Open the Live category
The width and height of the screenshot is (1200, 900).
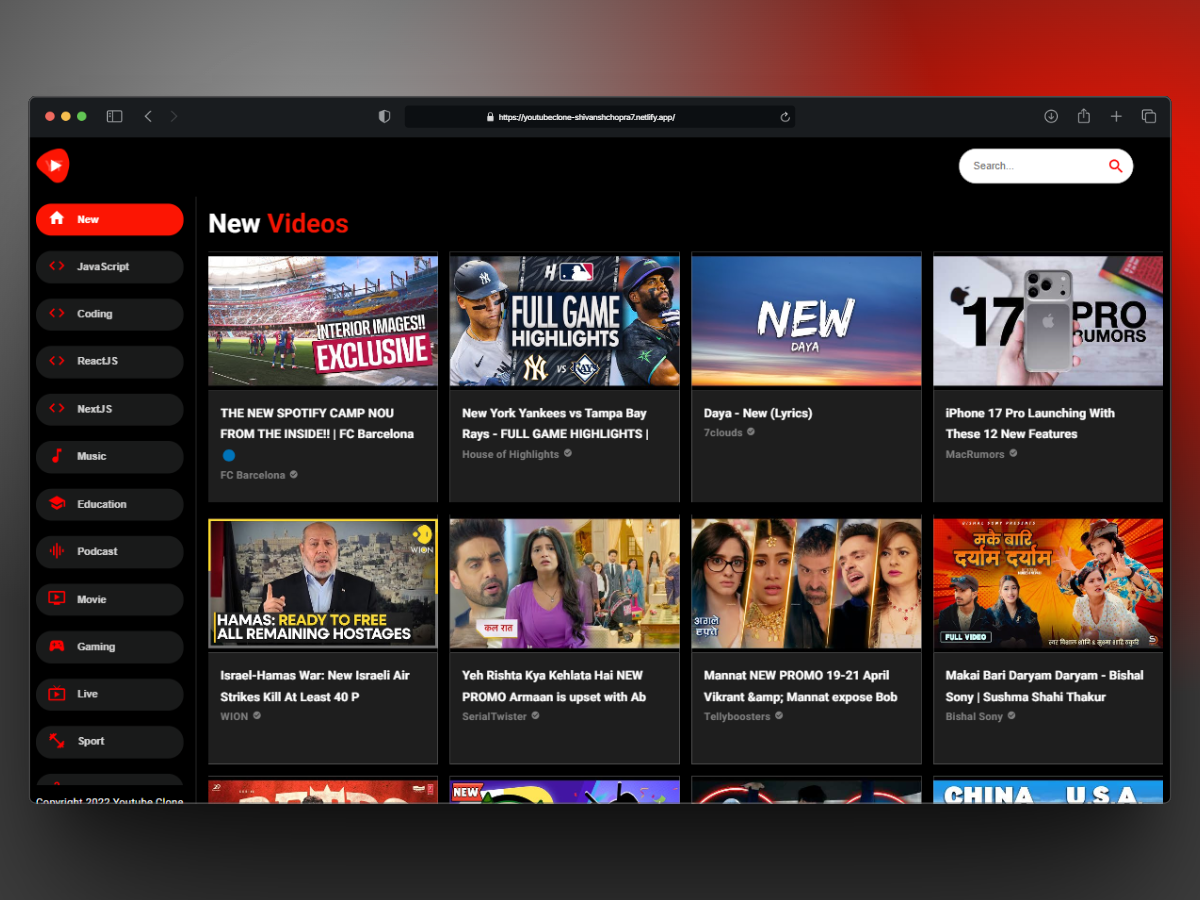(x=110, y=694)
